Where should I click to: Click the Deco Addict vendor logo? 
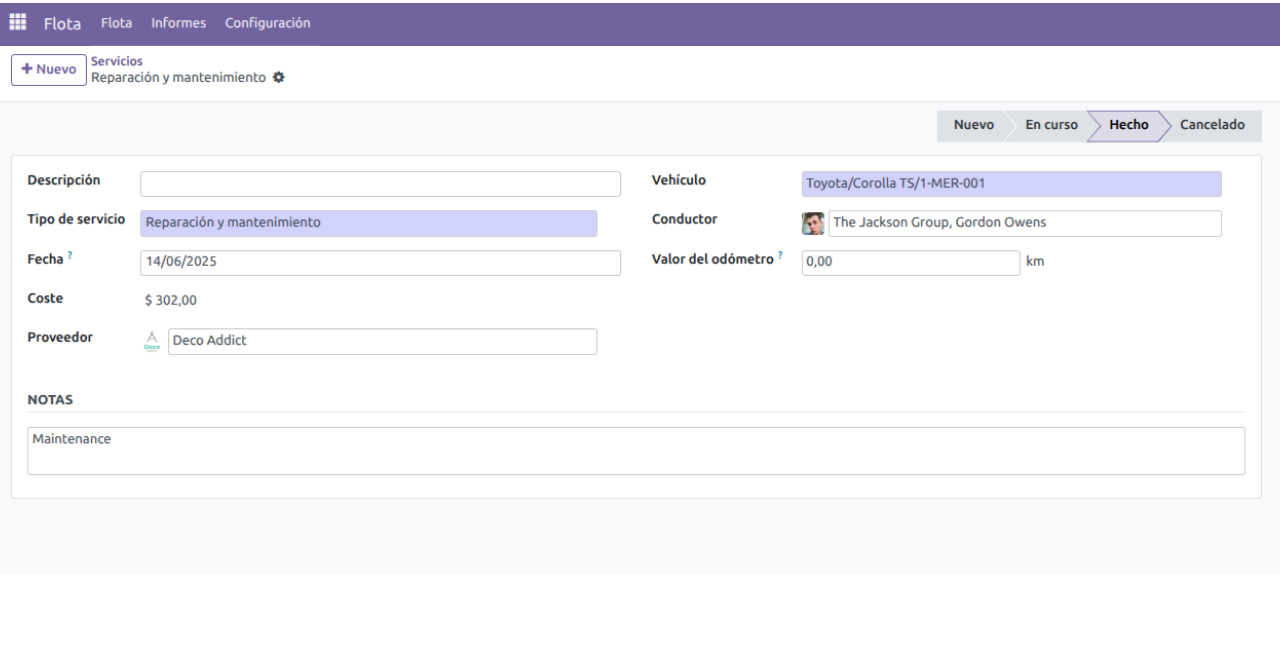pyautogui.click(x=152, y=341)
